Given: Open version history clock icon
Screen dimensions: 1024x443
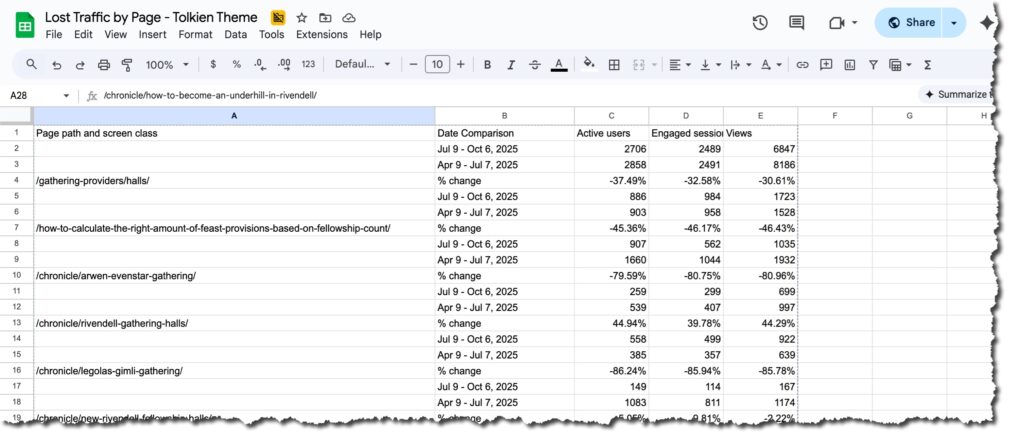Looking at the screenshot, I should pos(760,23).
